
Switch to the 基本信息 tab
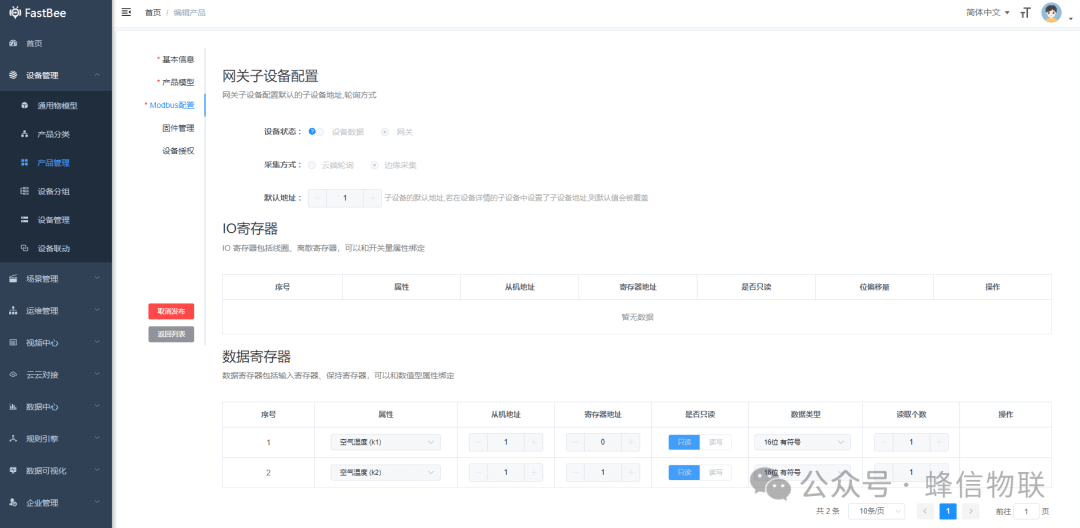(x=178, y=59)
